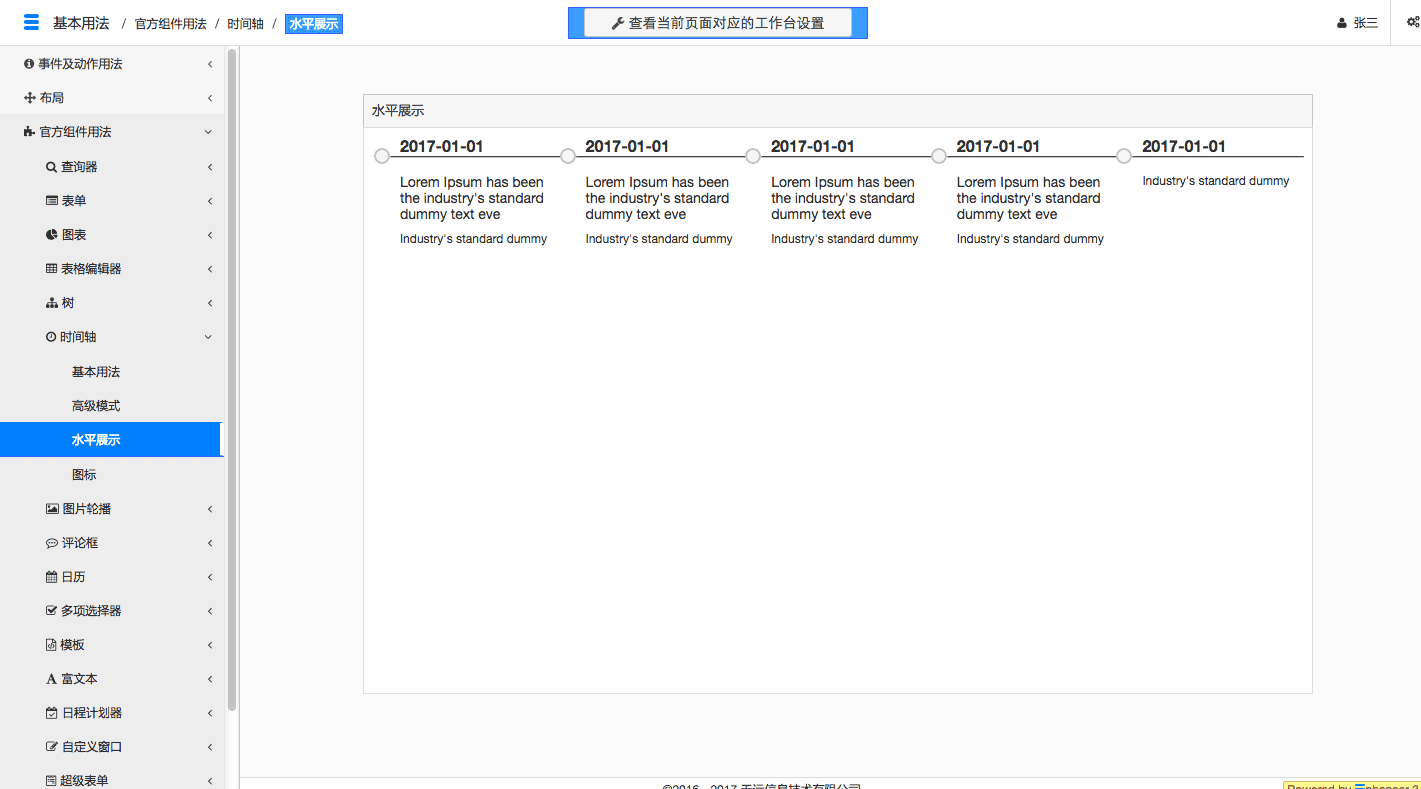Click the user icon beside 张三
Screen dimensions: 1421x789
[x=1342, y=23]
